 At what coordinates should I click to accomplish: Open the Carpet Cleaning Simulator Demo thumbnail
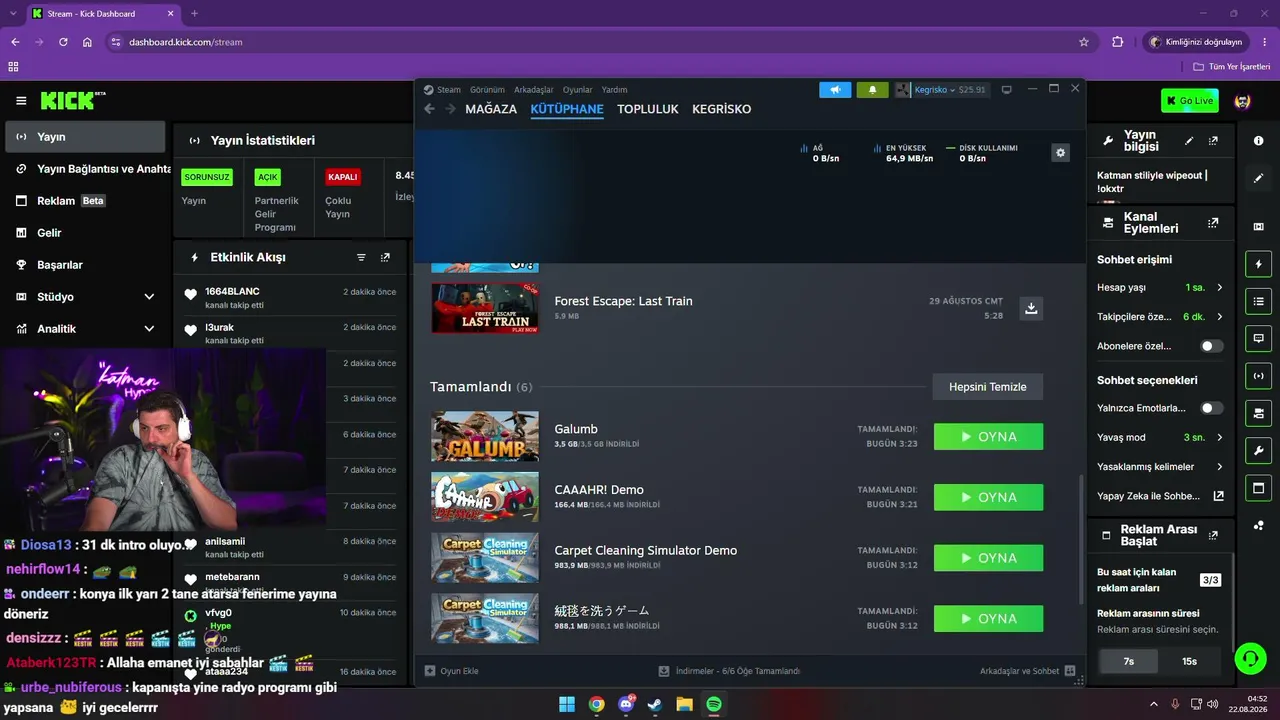[x=485, y=558]
